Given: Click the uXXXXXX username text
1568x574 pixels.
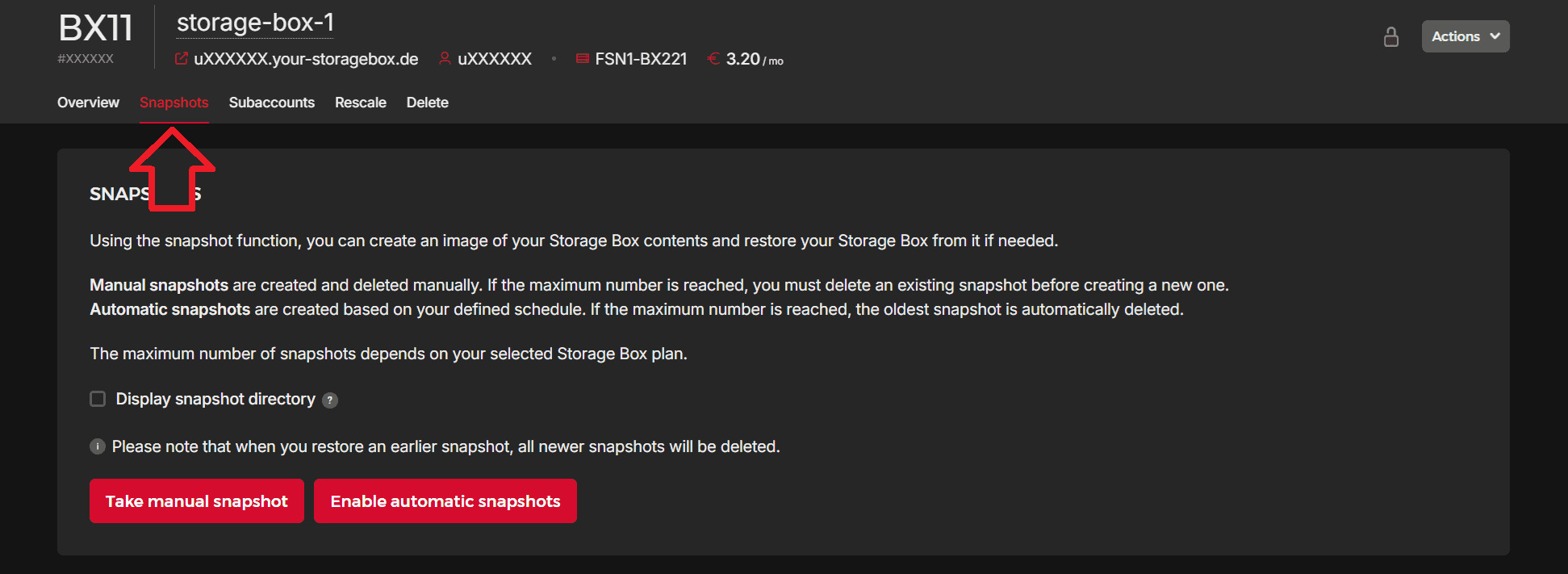Looking at the screenshot, I should 495,59.
